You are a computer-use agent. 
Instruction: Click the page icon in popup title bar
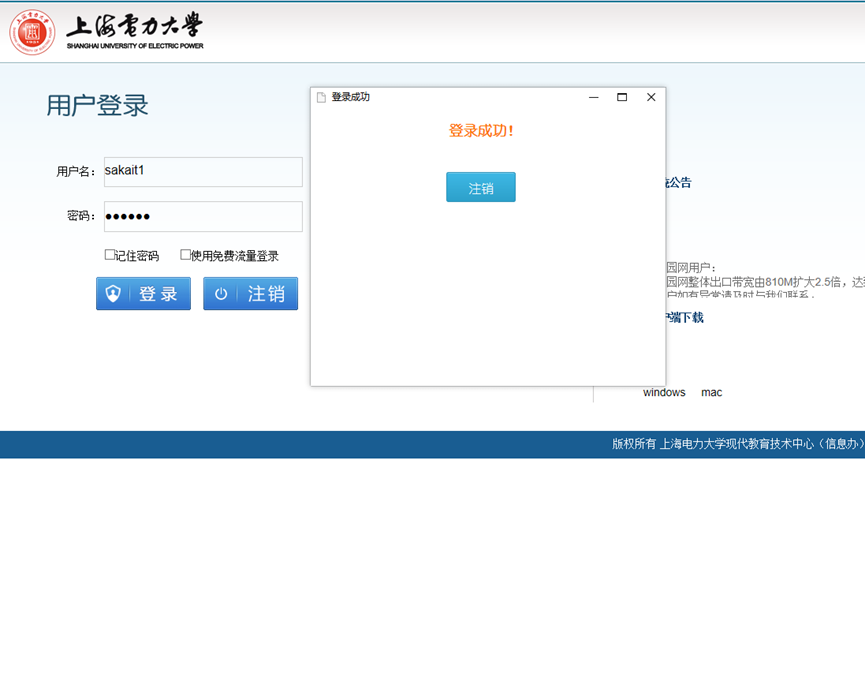(x=321, y=97)
